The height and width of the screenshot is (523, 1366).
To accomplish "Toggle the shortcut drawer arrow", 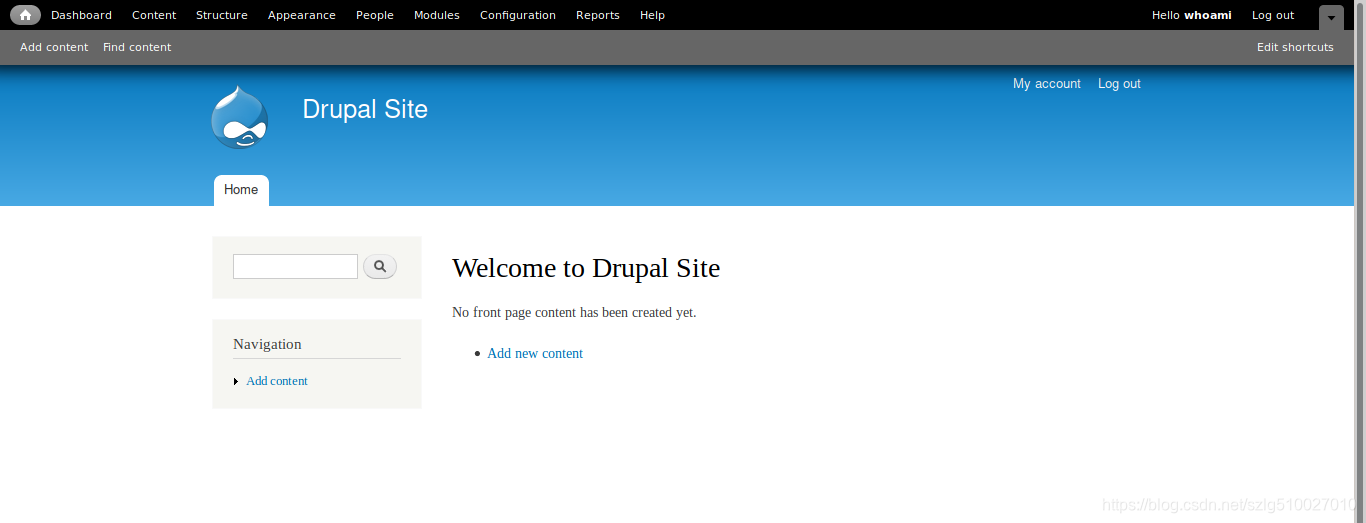I will (x=1331, y=17).
